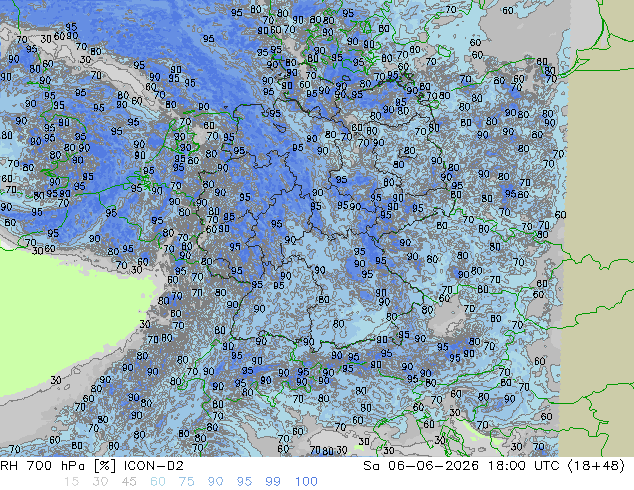Click the legend value '90' in color scale
Image resolution: width=634 pixels, height=490 pixels.
(x=215, y=482)
